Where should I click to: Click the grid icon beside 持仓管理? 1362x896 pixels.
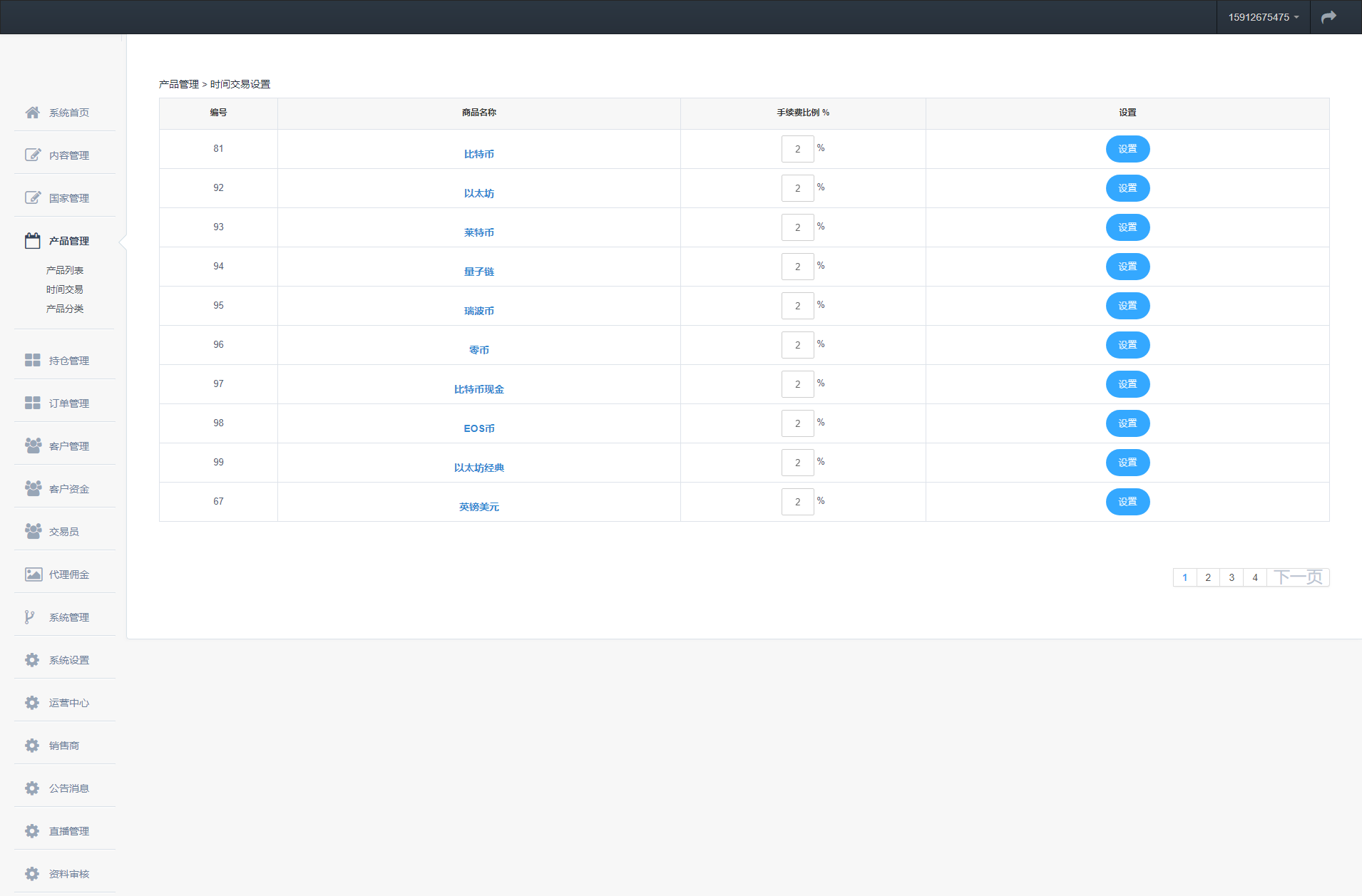point(33,361)
